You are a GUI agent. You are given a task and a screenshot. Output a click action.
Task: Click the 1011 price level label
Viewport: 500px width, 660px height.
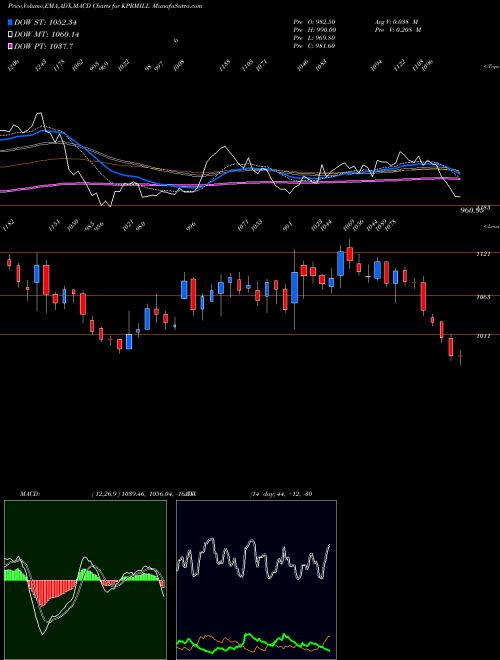click(483, 336)
